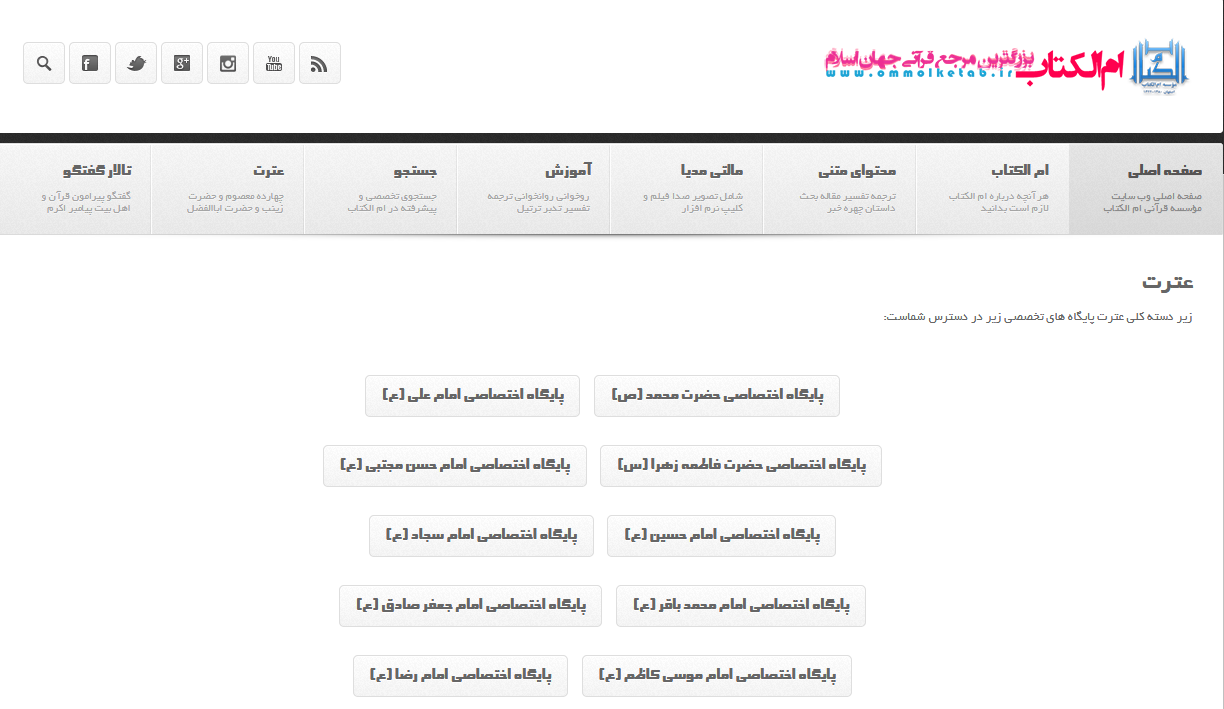Open پایگاه اختصاصی حضرت فاطمه زهرا (س)

(741, 466)
